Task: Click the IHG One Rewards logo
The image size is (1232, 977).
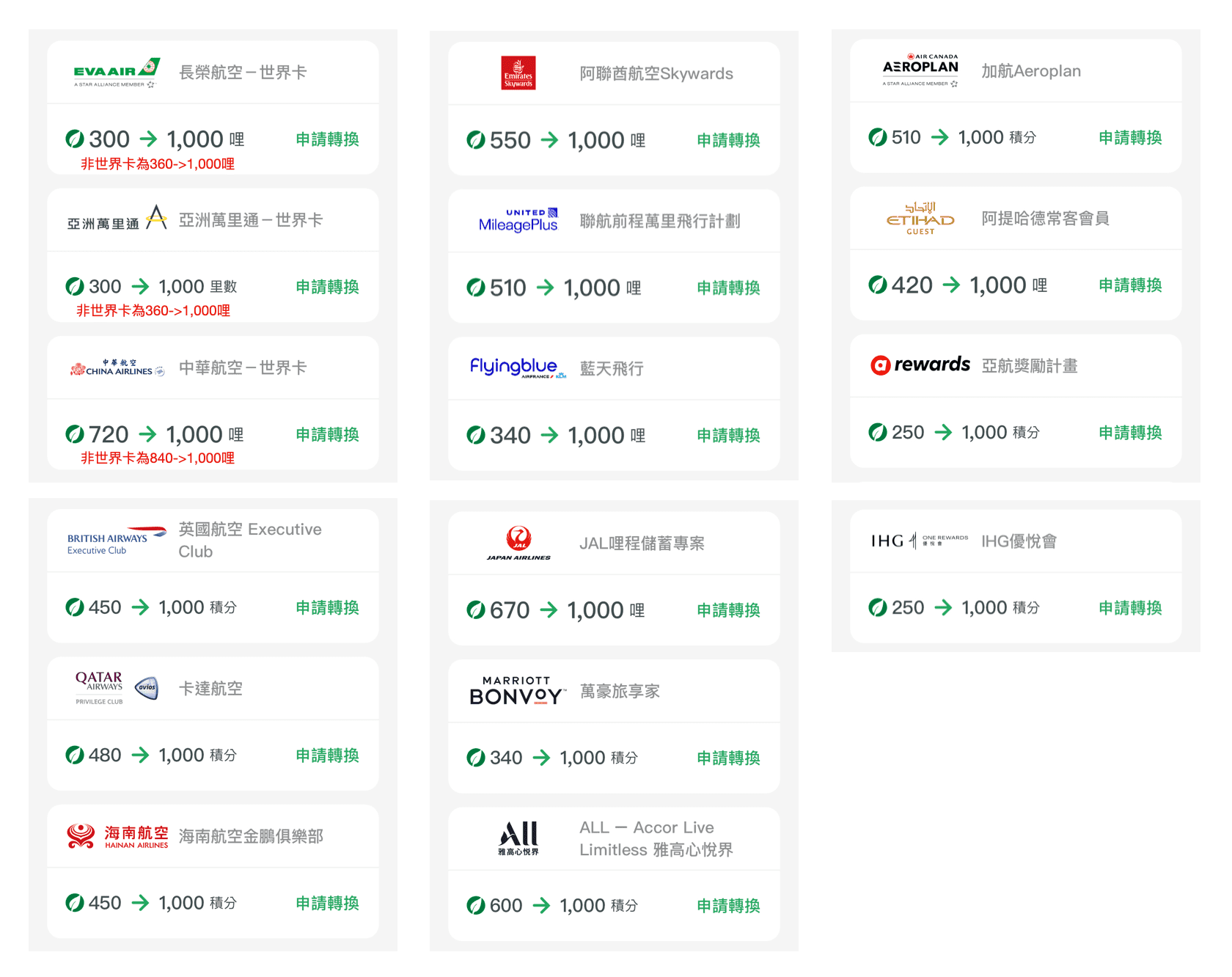Action: (920, 541)
